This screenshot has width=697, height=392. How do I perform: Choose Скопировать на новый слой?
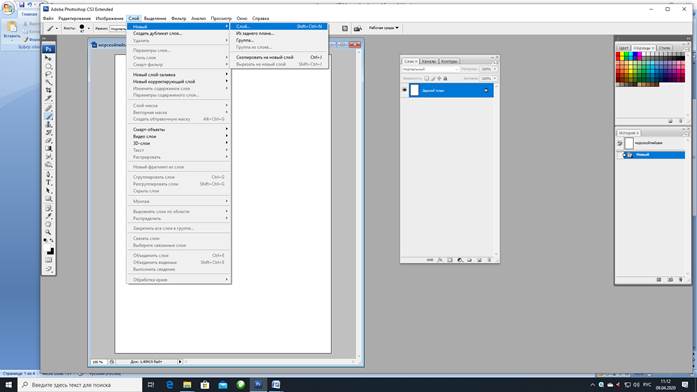coord(279,57)
